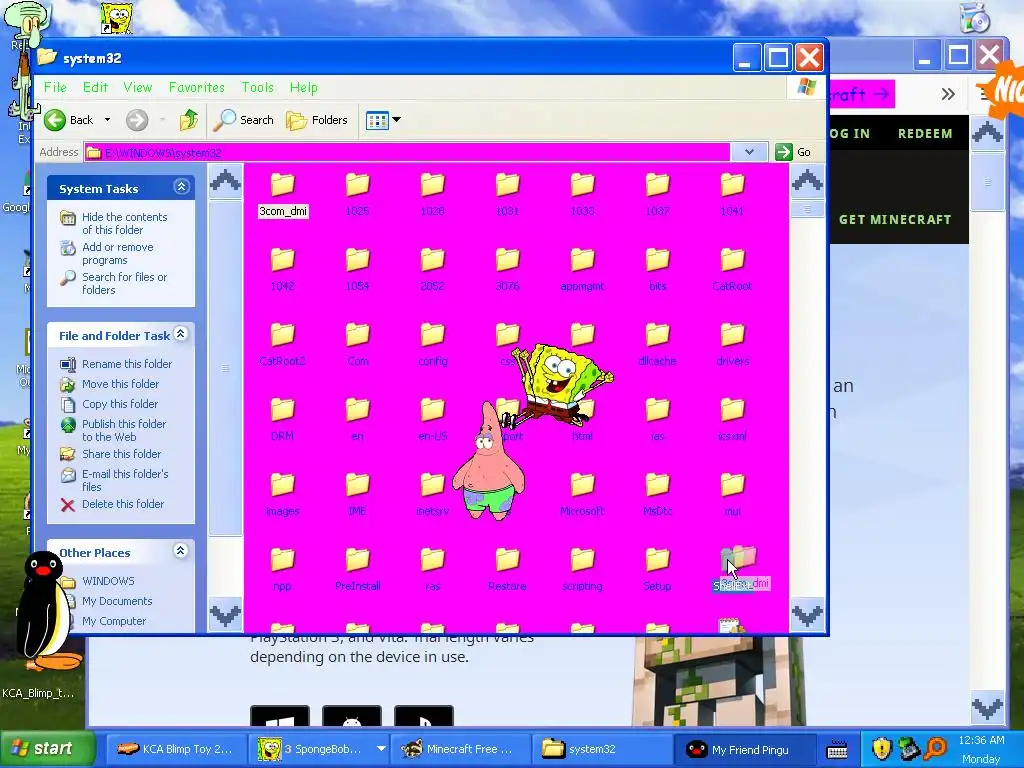The height and width of the screenshot is (768, 1024).
Task: Switch to My Friend Pingu taskbar button
Action: coord(744,749)
